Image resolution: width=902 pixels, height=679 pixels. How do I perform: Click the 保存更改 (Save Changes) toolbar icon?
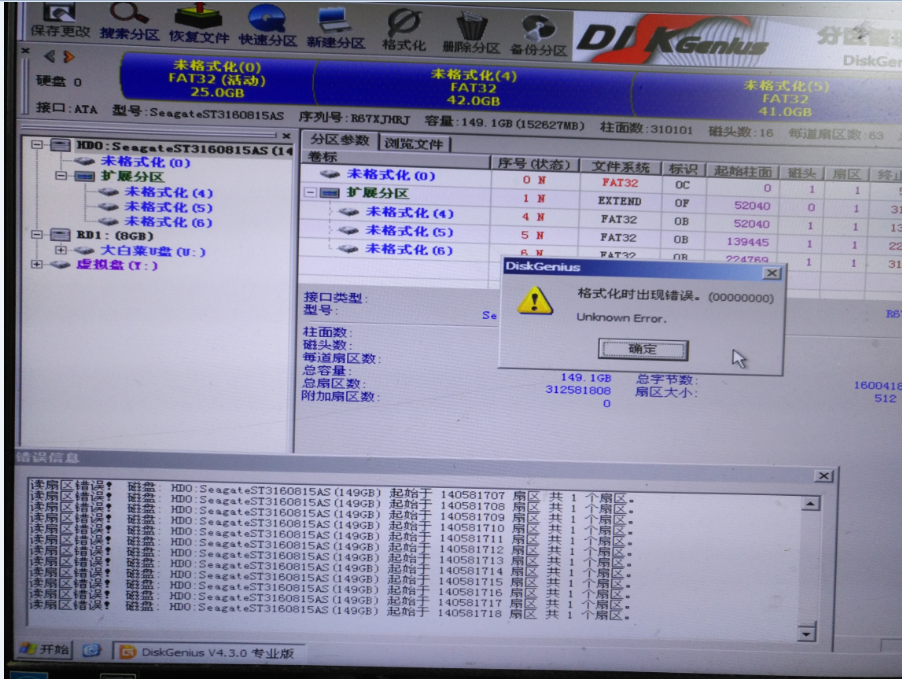60,21
